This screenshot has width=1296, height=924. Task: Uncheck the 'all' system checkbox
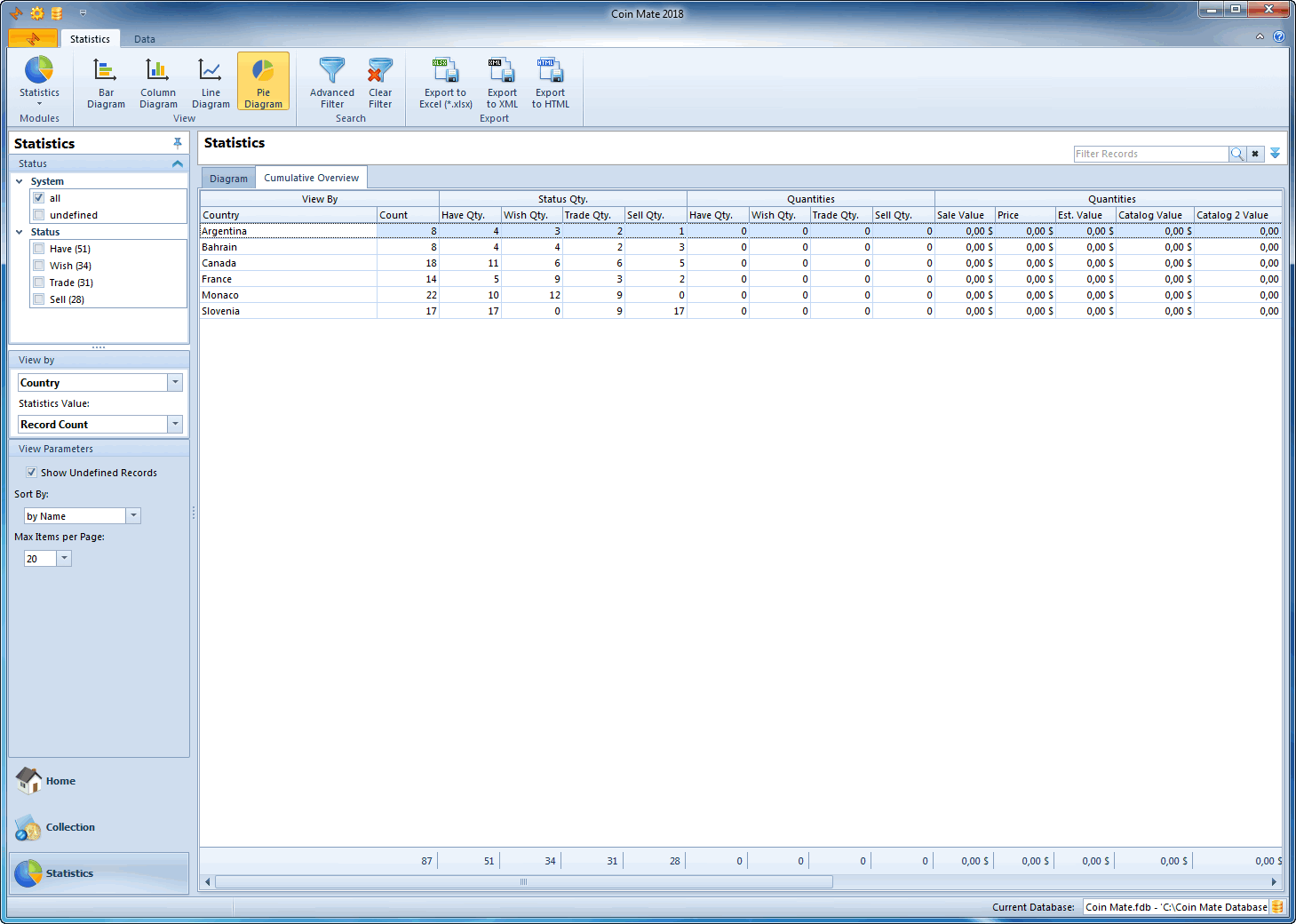(39, 198)
